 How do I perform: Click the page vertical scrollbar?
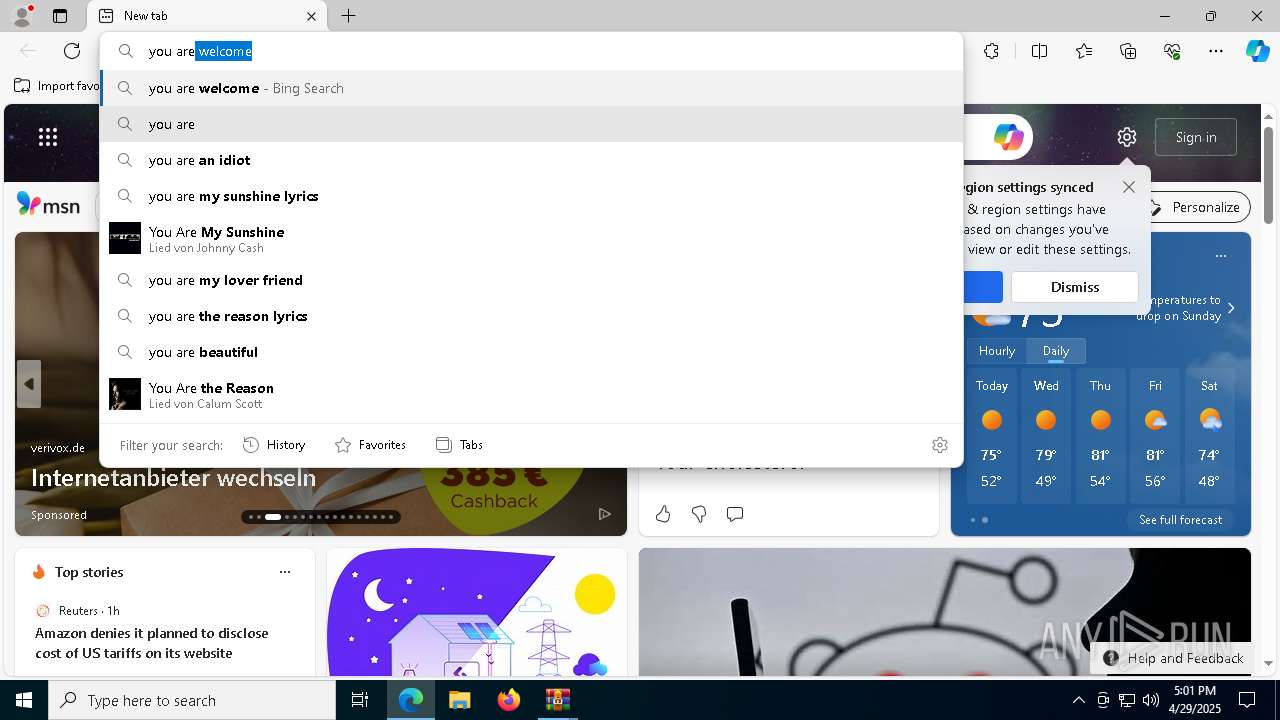point(1268,176)
